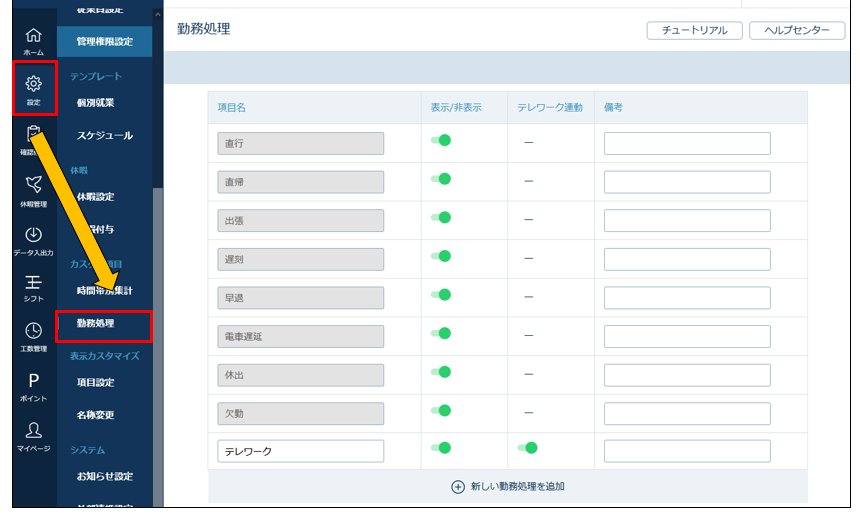Click the テンプレート section label
The width and height of the screenshot is (860, 519).
[96, 76]
